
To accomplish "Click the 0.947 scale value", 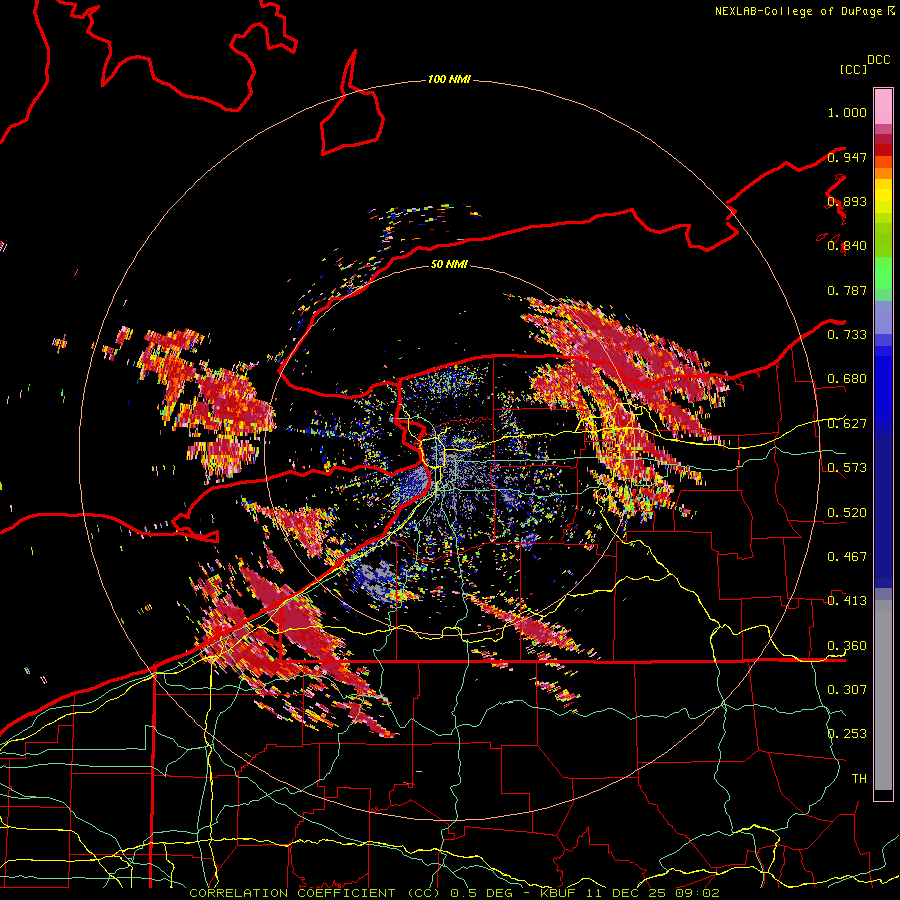I will 847,157.
